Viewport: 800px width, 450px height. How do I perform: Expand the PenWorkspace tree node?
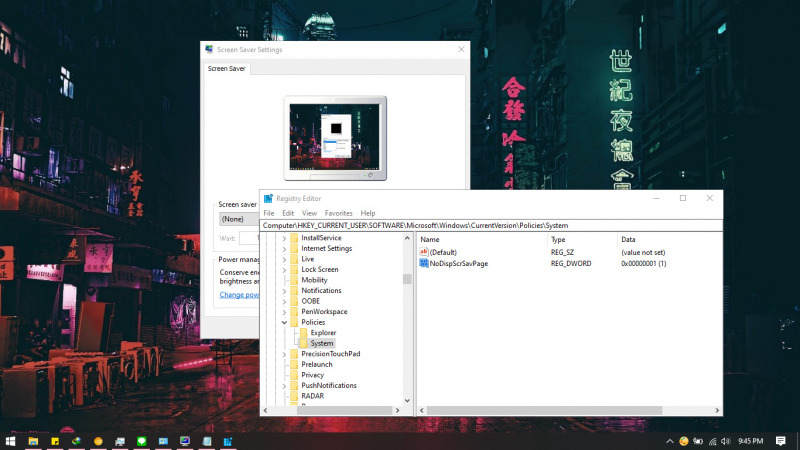(x=284, y=312)
